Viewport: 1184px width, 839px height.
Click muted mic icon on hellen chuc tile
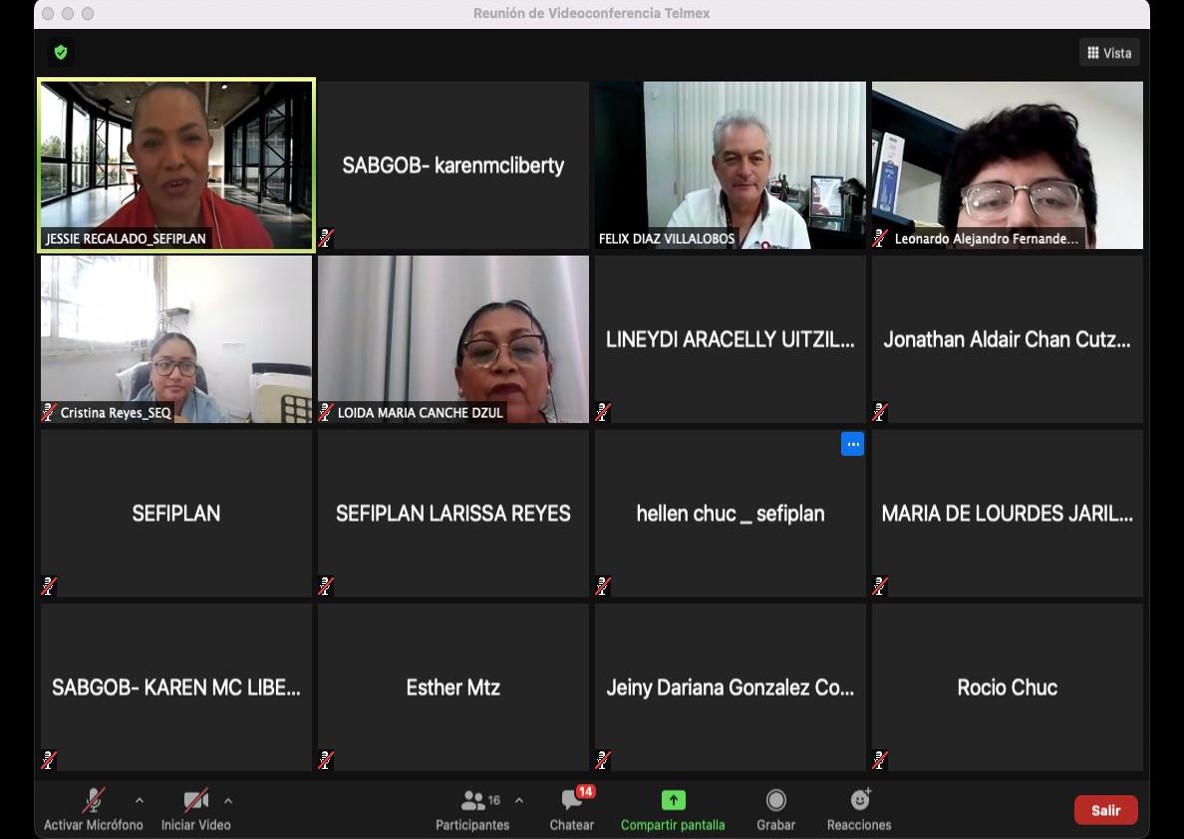603,586
